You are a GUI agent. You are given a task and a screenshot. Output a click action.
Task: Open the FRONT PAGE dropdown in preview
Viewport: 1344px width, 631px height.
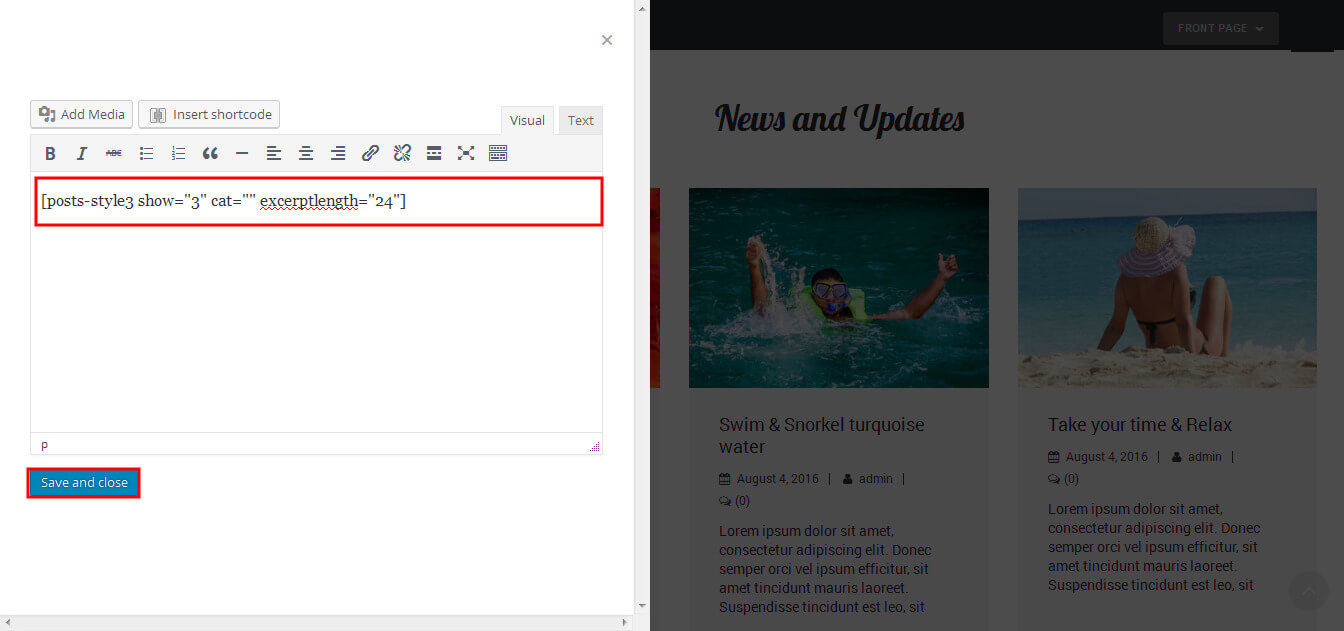(x=1220, y=28)
